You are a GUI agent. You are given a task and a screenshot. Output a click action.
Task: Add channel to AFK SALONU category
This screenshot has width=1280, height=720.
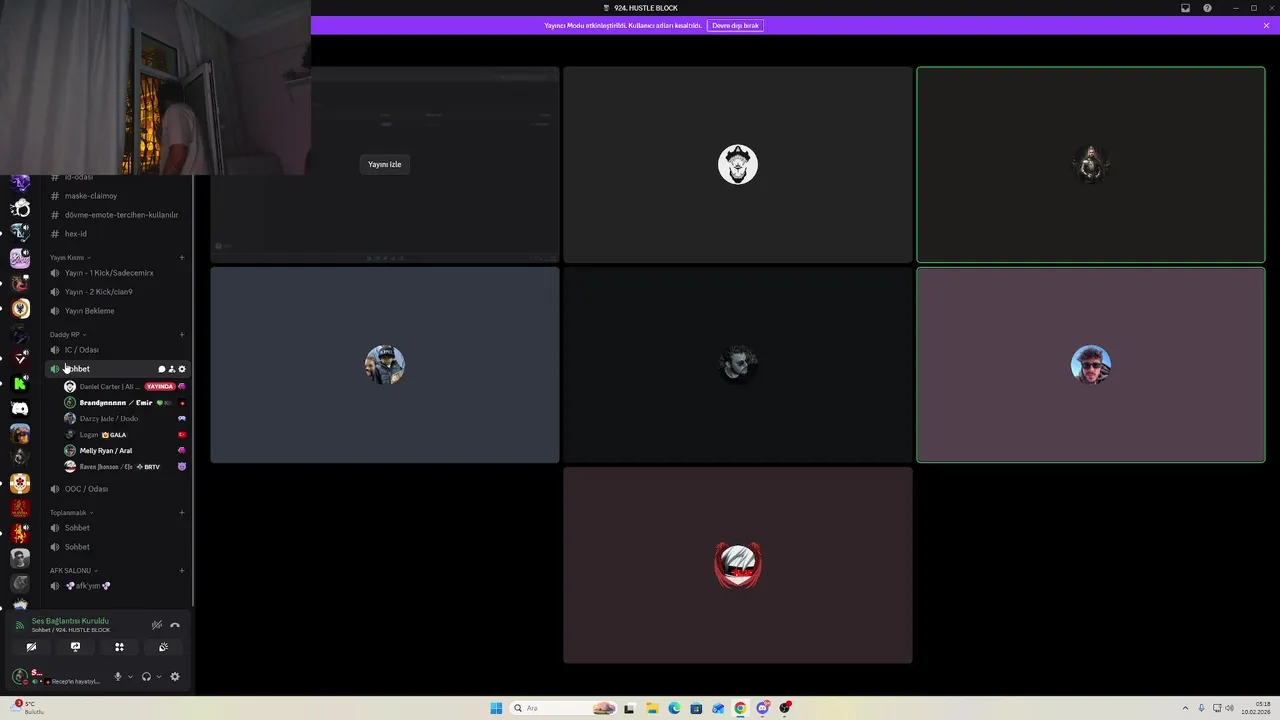[182, 571]
